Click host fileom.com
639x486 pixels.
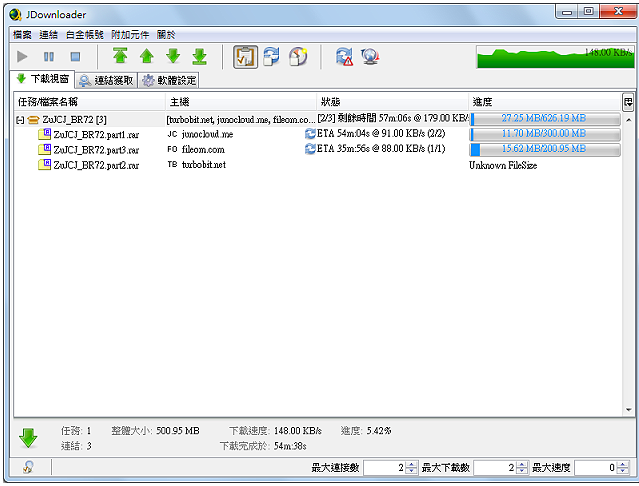point(203,150)
